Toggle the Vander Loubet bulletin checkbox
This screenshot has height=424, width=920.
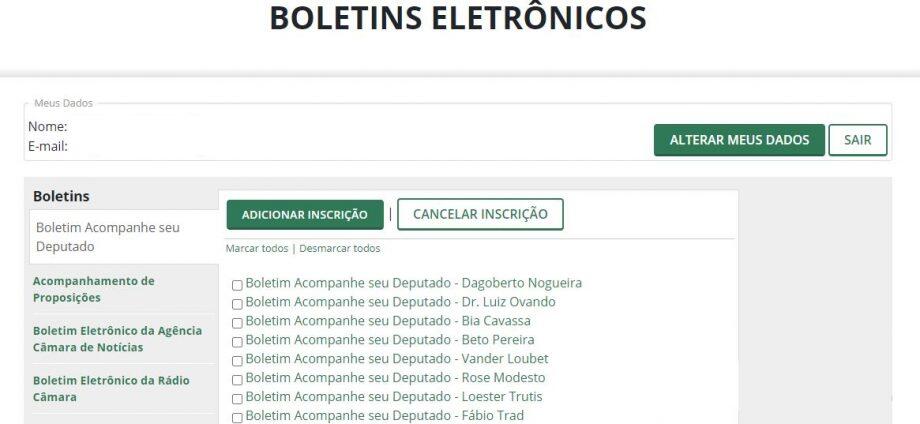point(237,361)
